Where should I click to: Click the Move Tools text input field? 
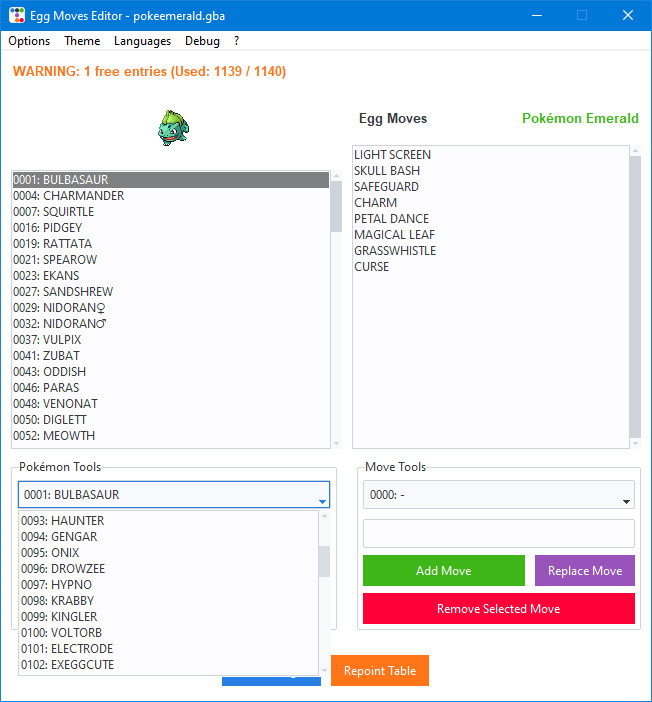tap(498, 533)
